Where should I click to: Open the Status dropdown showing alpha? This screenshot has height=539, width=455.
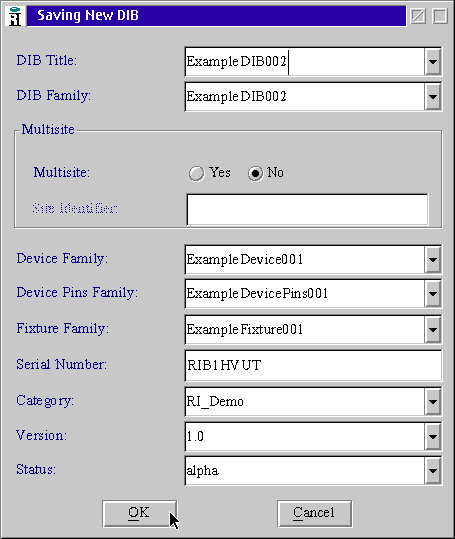point(433,471)
